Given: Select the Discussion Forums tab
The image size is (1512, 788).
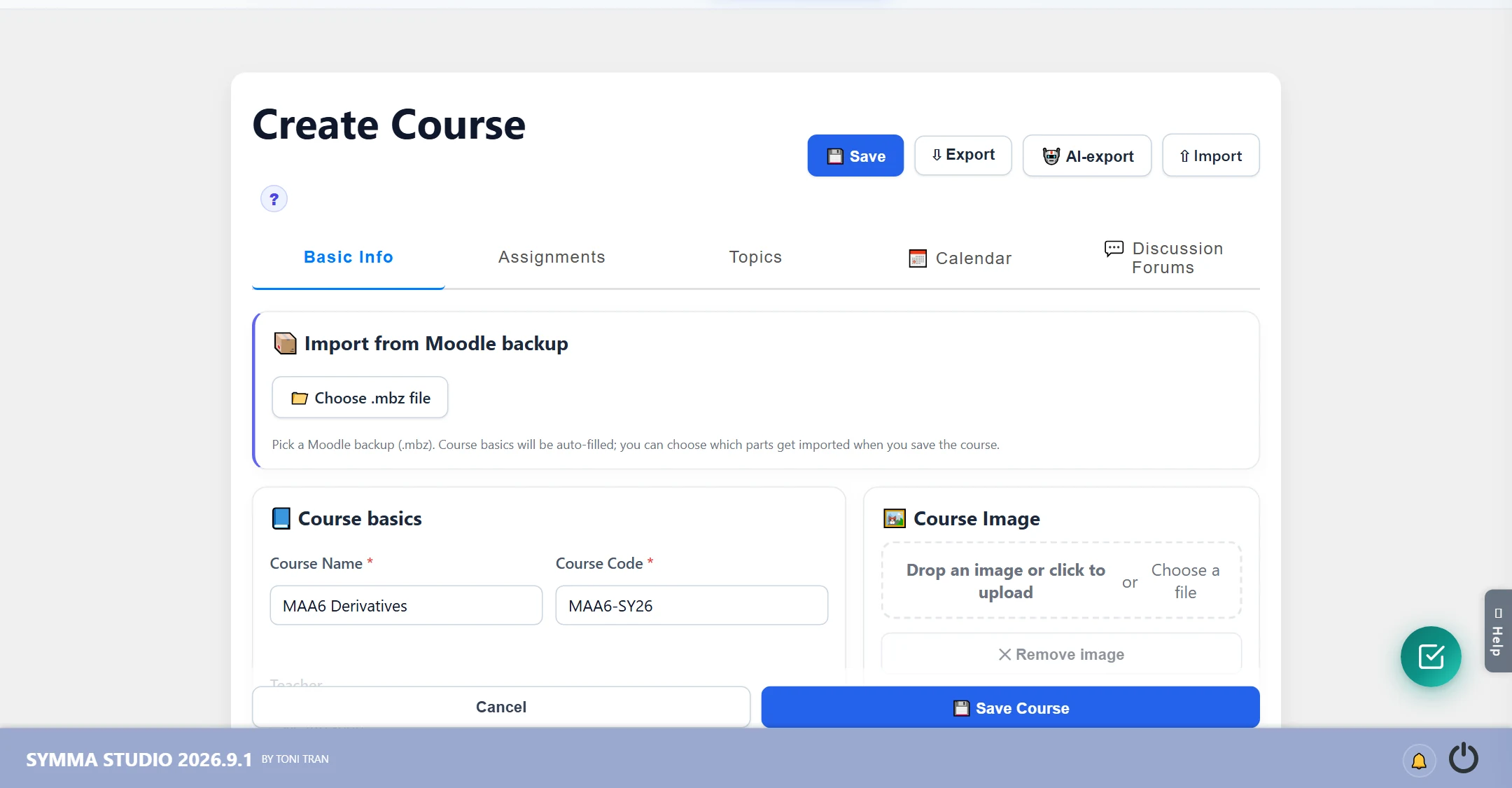Looking at the screenshot, I should coord(1163,258).
